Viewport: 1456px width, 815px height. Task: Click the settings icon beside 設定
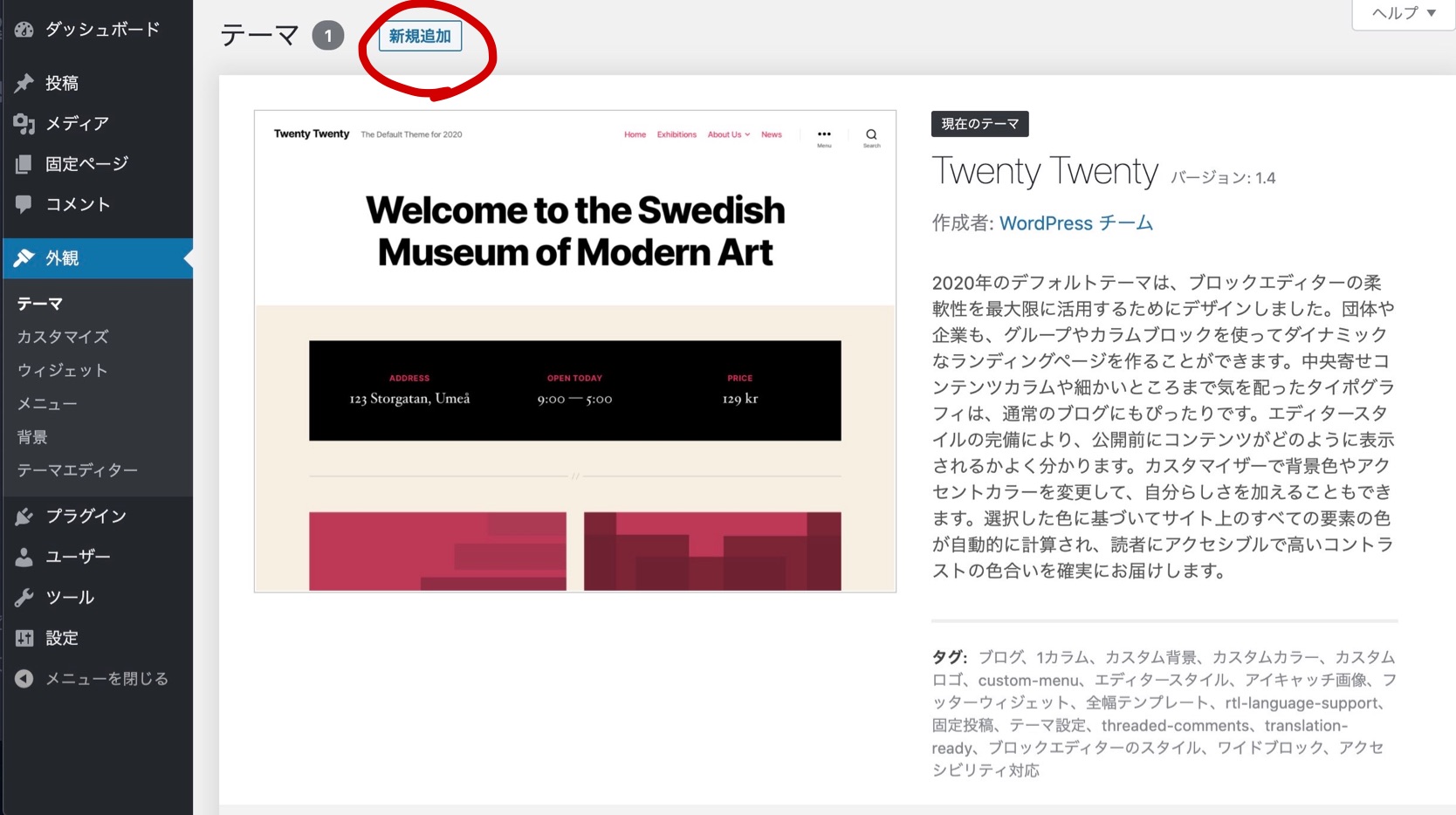point(24,638)
